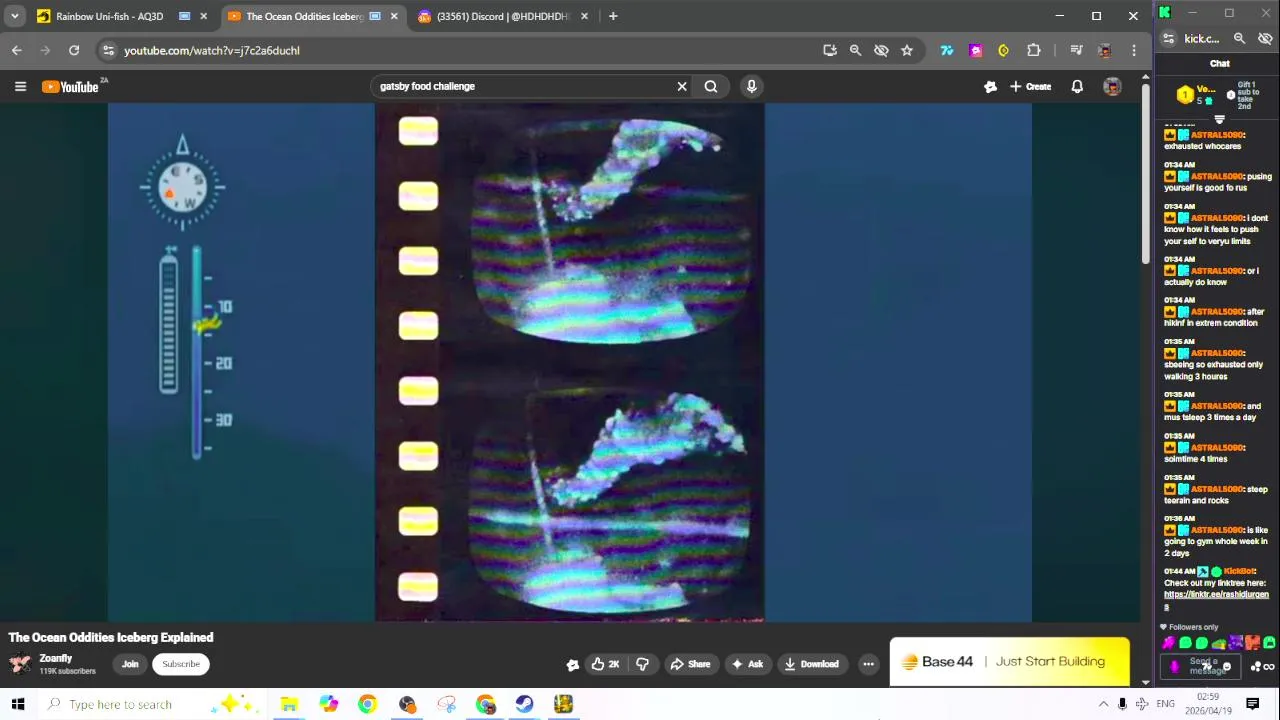Reload the current page
Viewport: 1280px width, 720px height.
(x=74, y=50)
